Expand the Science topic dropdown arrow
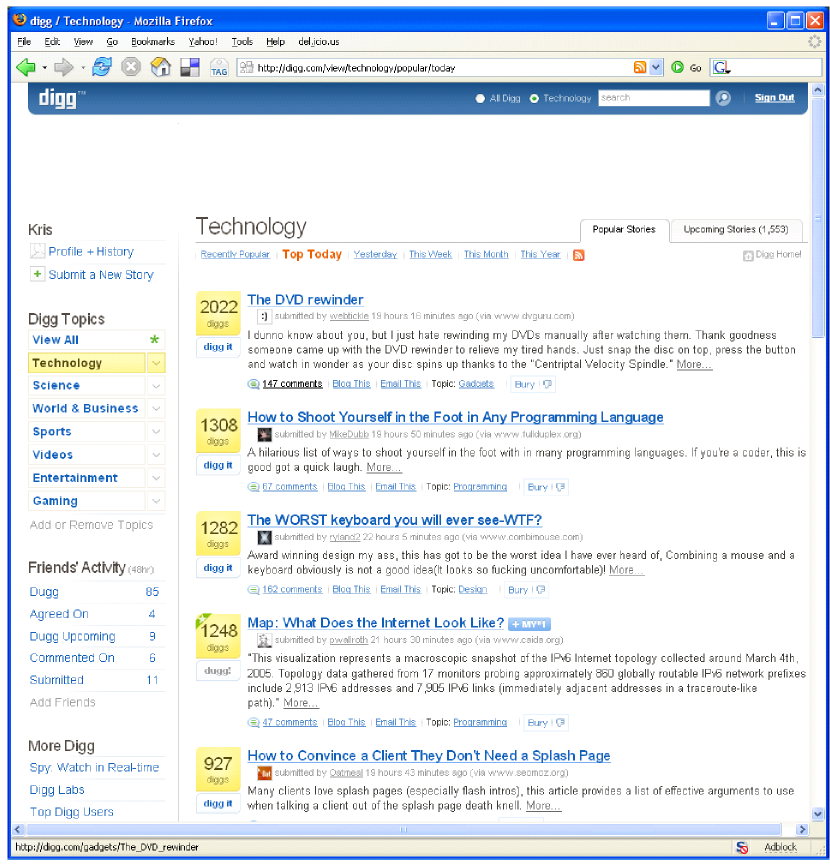This screenshot has height=864, width=830. point(156,386)
